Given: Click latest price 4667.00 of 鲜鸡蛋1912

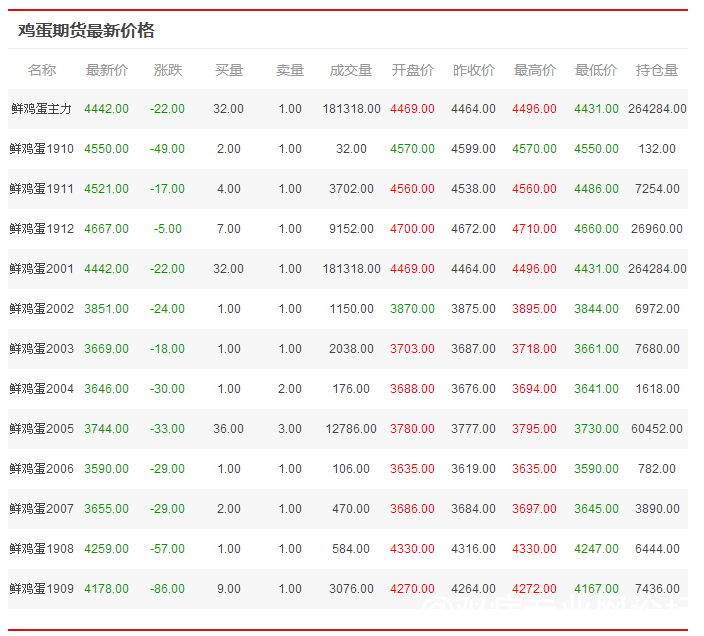Looking at the screenshot, I should 106,228.
